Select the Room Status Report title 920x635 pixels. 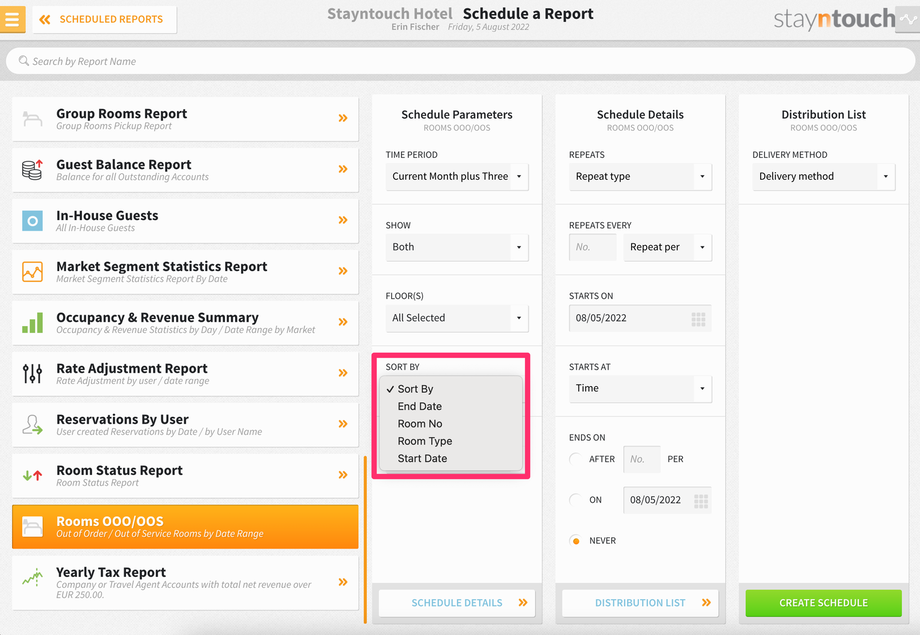click(120, 470)
